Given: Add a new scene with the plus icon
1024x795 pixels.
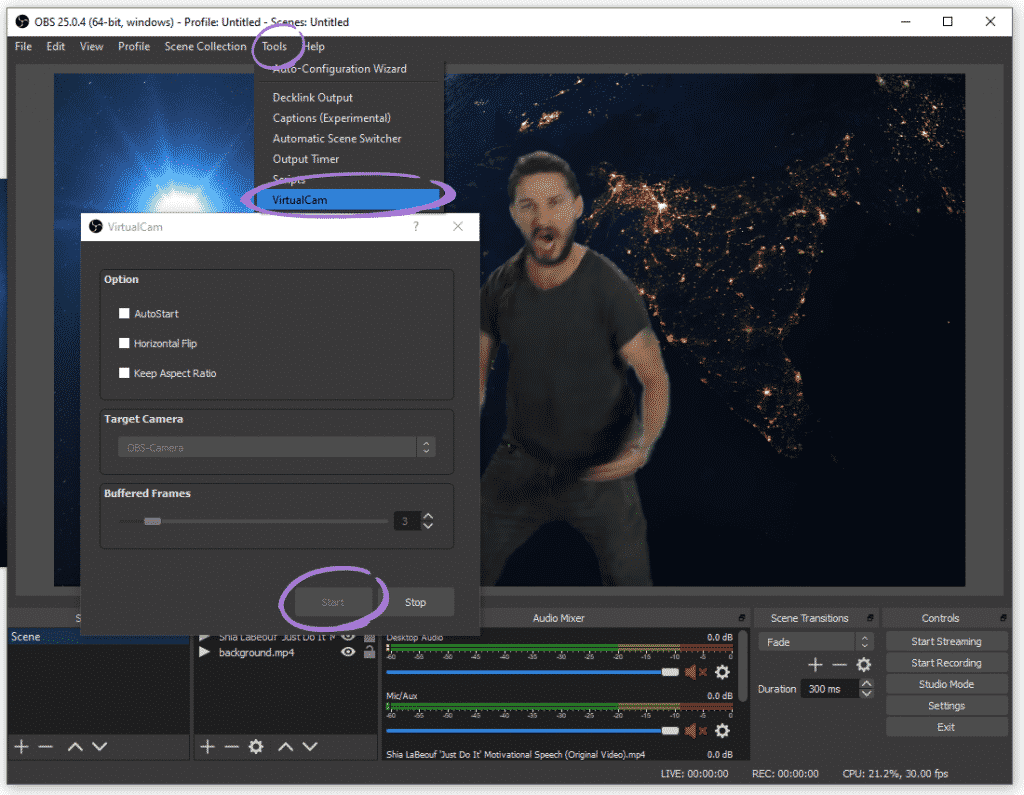Looking at the screenshot, I should pos(20,746).
